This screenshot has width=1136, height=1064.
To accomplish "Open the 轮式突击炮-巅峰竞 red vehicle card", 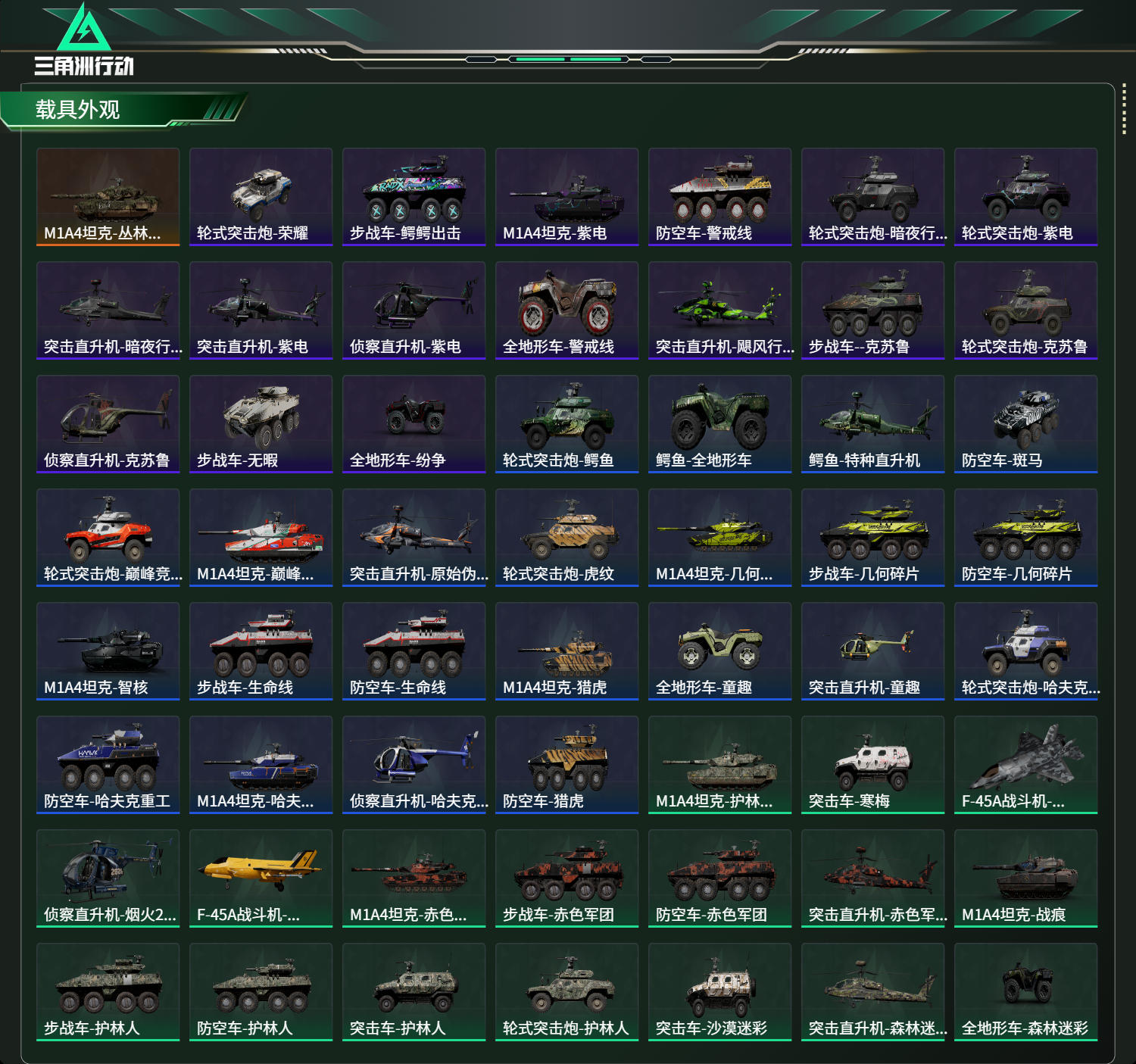I will tap(108, 538).
